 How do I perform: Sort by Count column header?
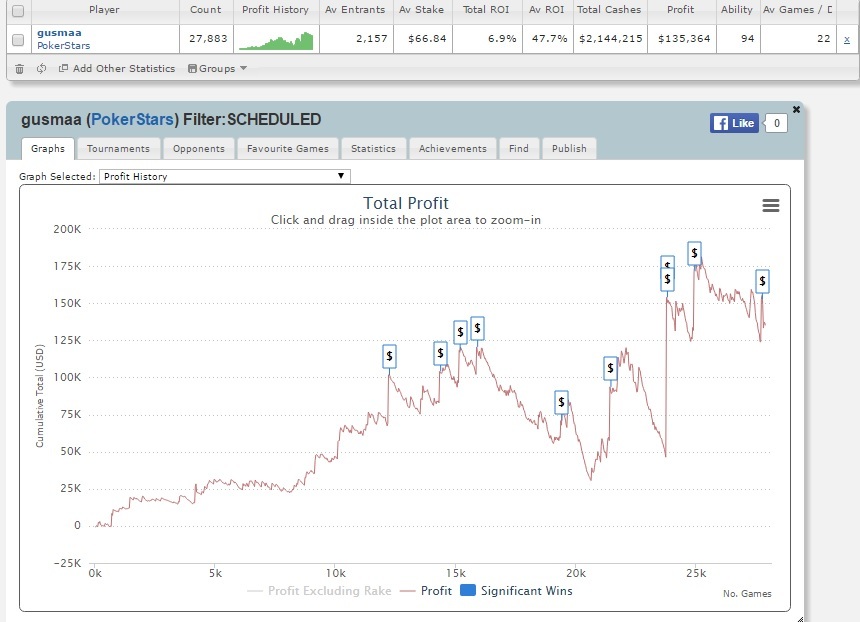tap(206, 10)
